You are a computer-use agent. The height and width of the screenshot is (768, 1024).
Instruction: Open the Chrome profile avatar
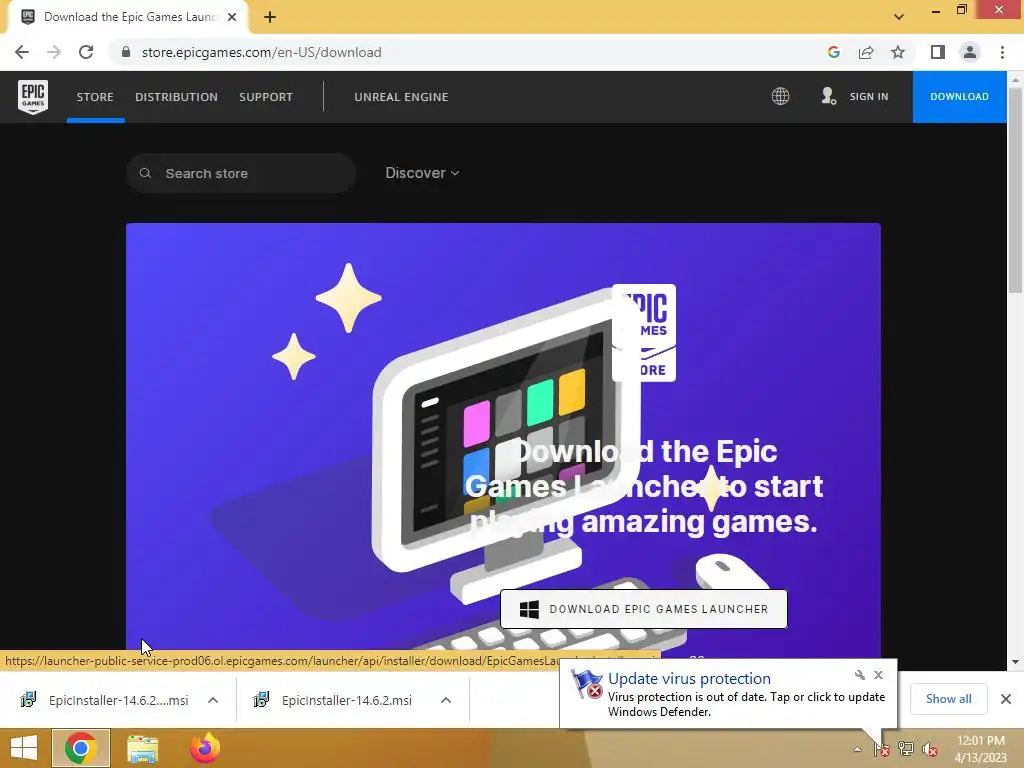pyautogui.click(x=970, y=52)
